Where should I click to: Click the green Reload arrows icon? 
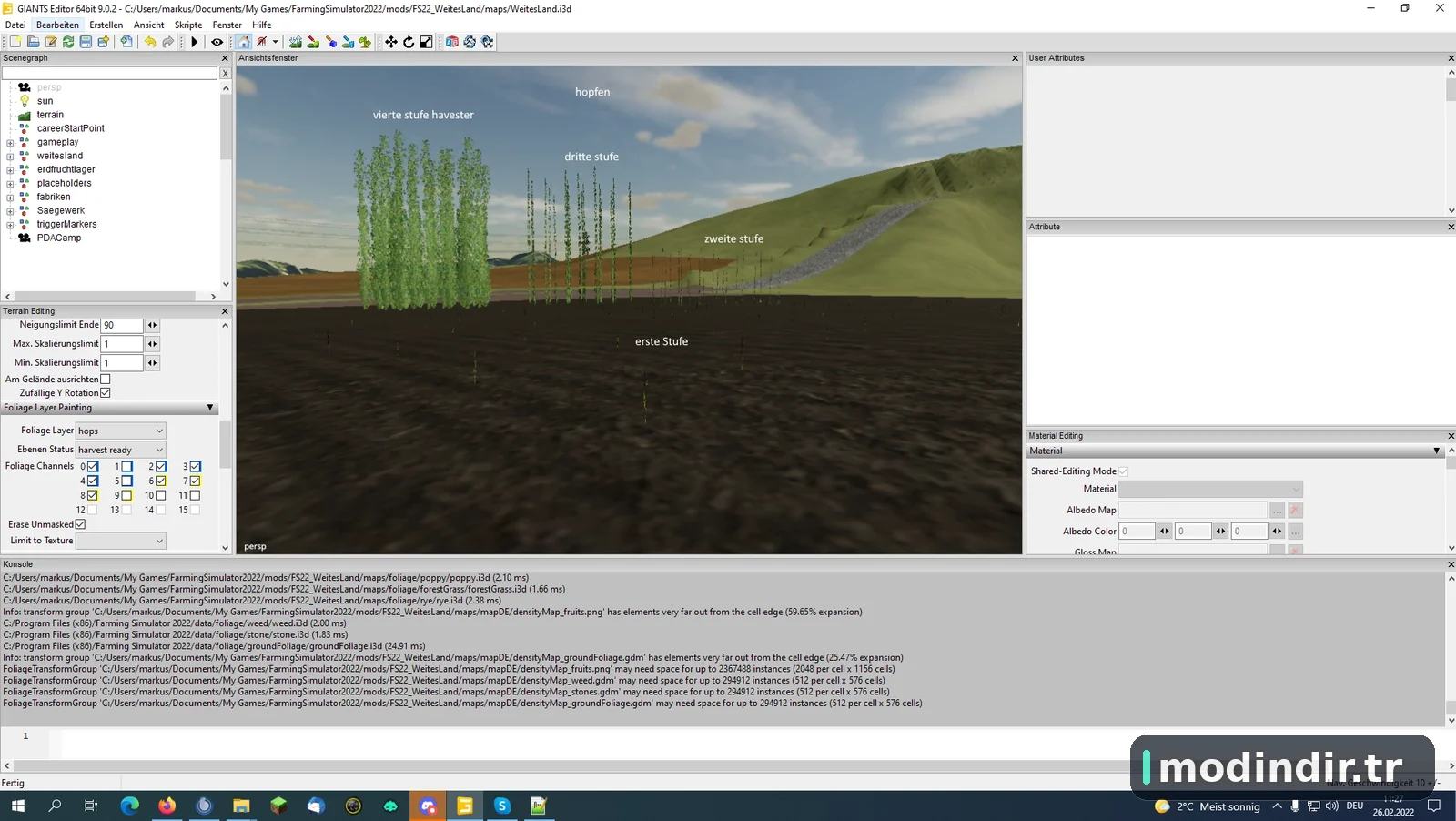pyautogui.click(x=68, y=42)
